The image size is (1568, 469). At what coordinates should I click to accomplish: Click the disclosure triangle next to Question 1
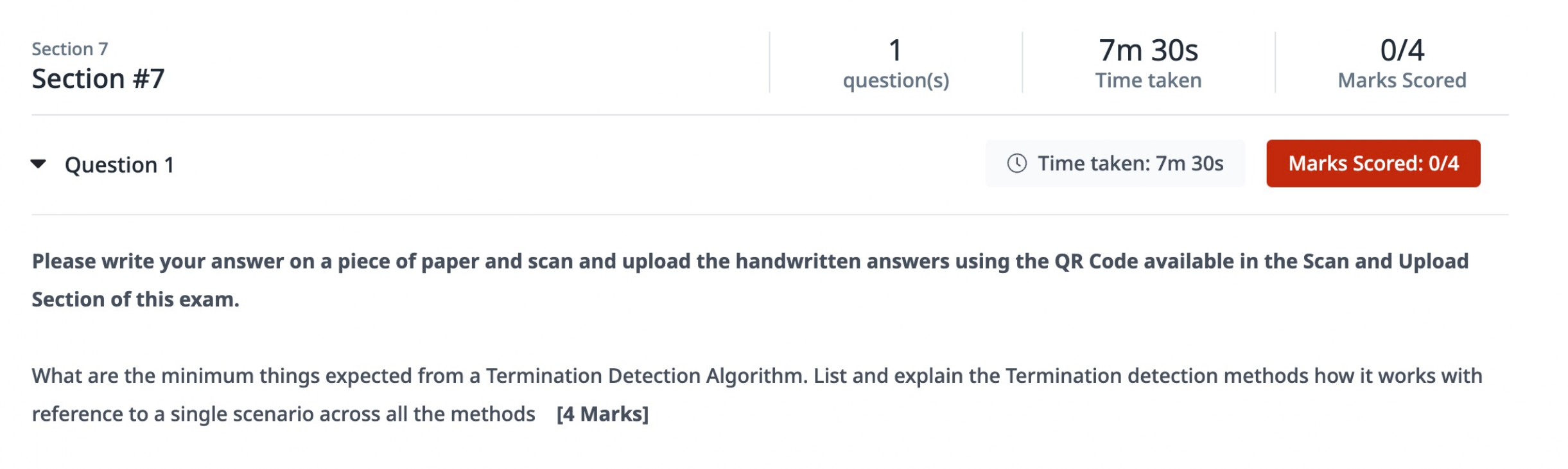click(x=39, y=164)
